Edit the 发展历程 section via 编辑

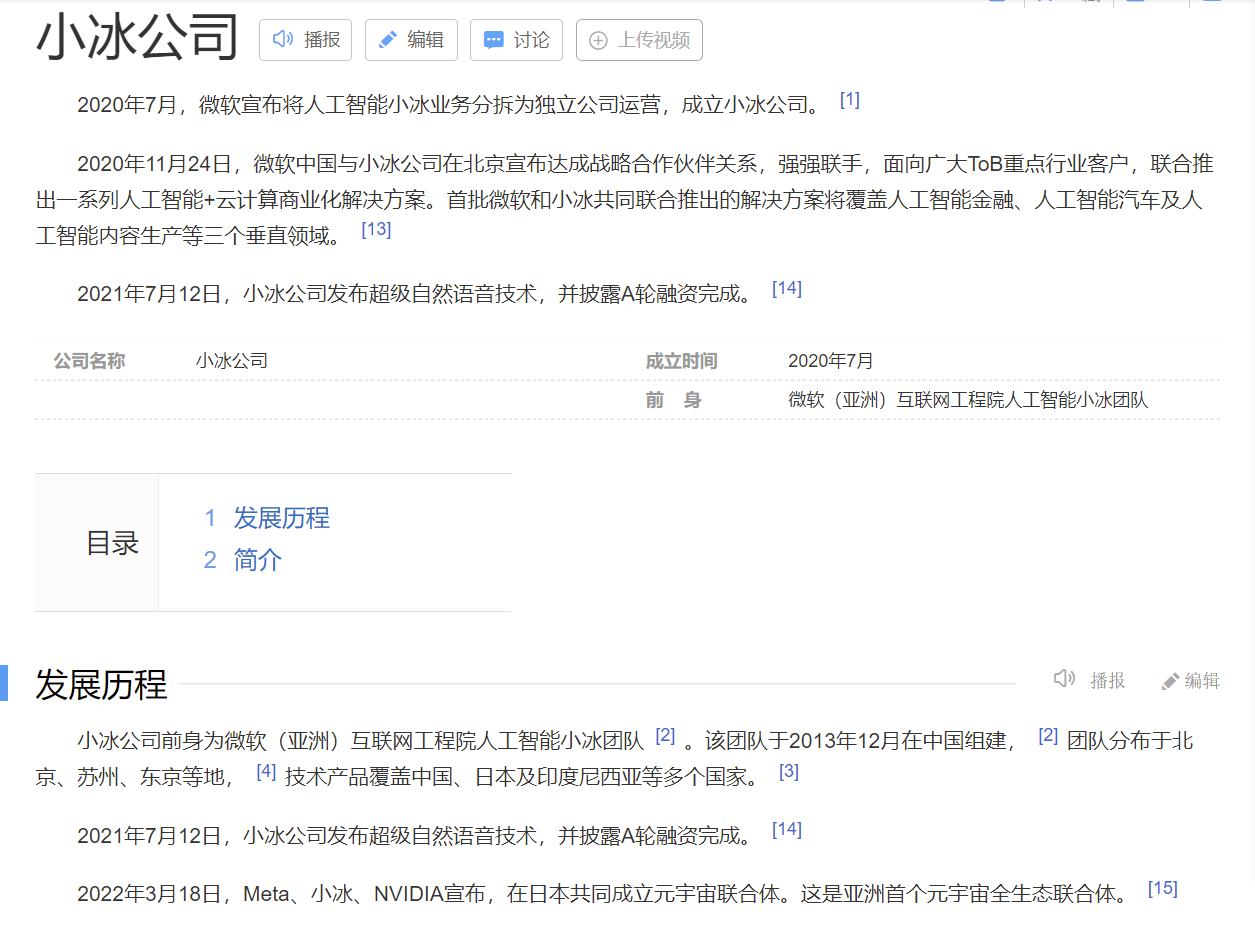(1191, 681)
